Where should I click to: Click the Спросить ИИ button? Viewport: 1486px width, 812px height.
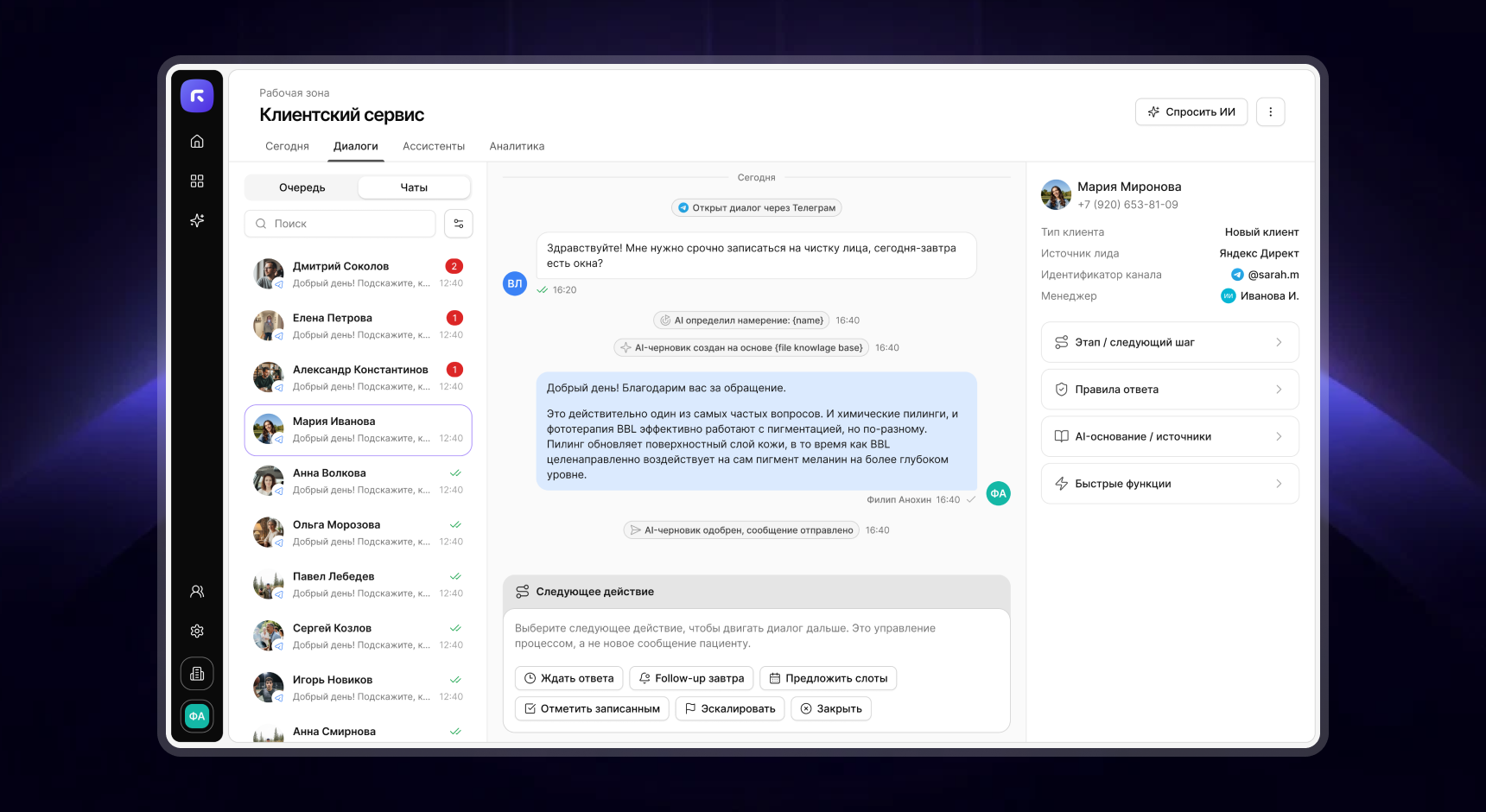pyautogui.click(x=1191, y=111)
